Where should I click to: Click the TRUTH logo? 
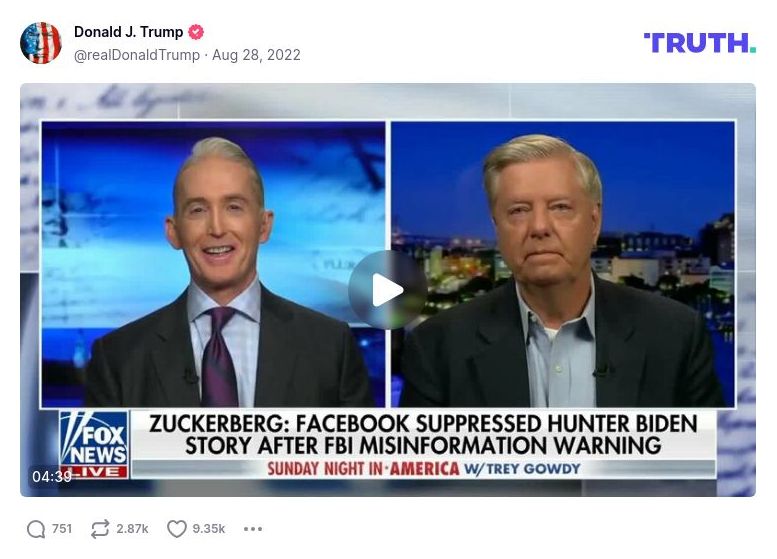pyautogui.click(x=700, y=43)
